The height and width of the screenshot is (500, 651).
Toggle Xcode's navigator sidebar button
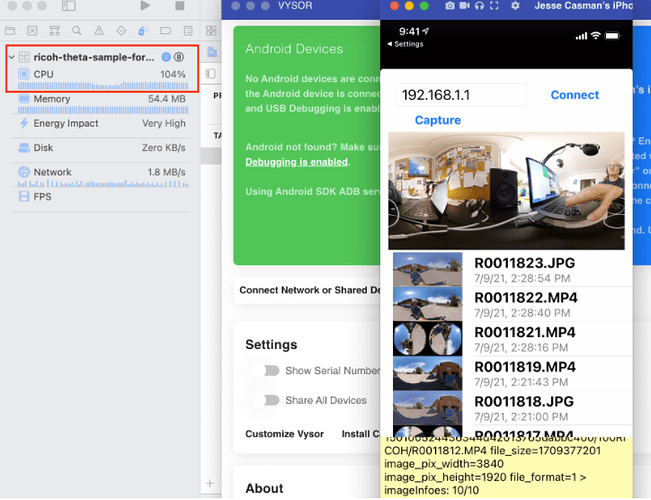69,6
